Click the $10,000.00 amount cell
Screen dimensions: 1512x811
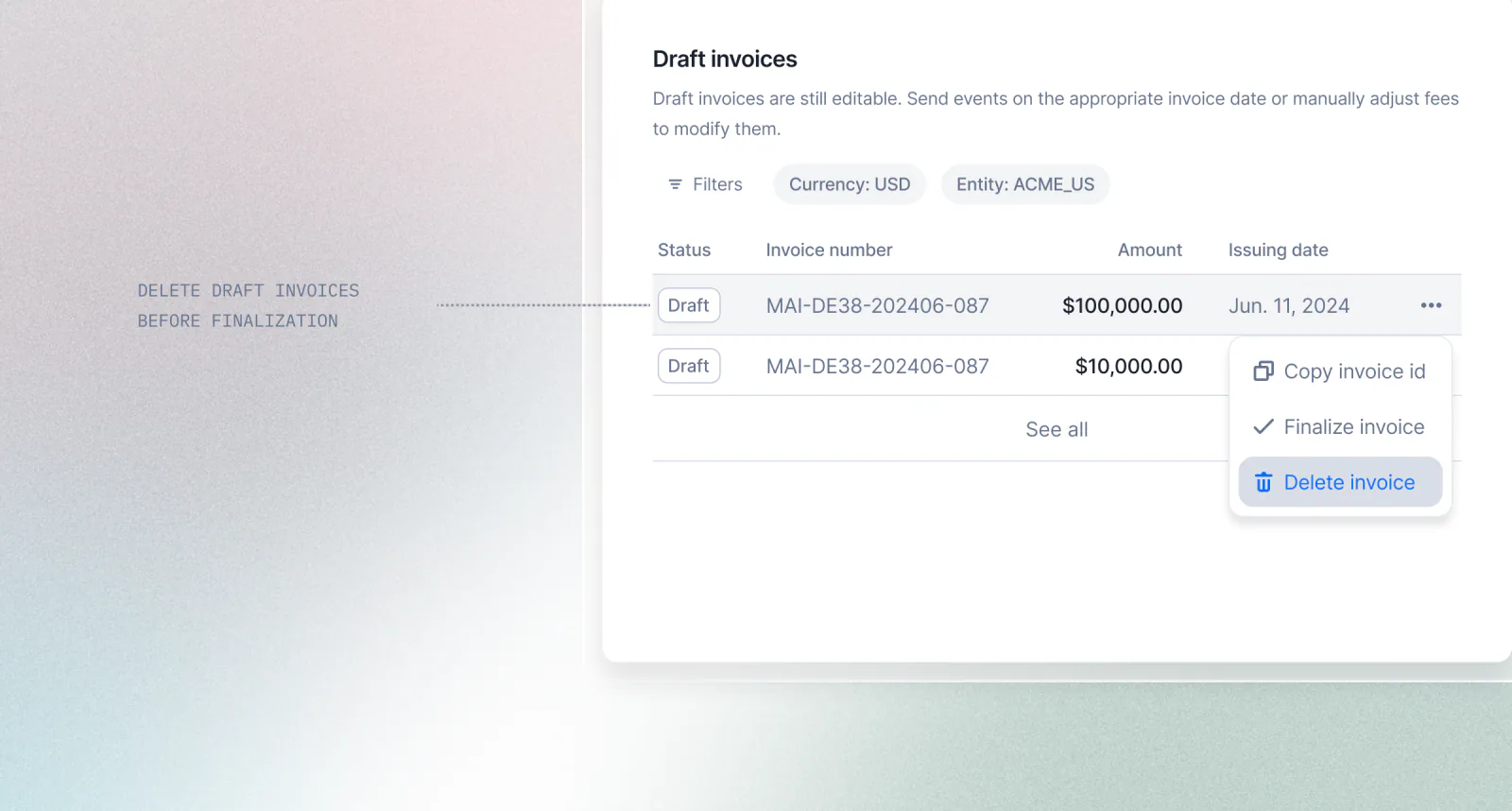click(x=1128, y=366)
